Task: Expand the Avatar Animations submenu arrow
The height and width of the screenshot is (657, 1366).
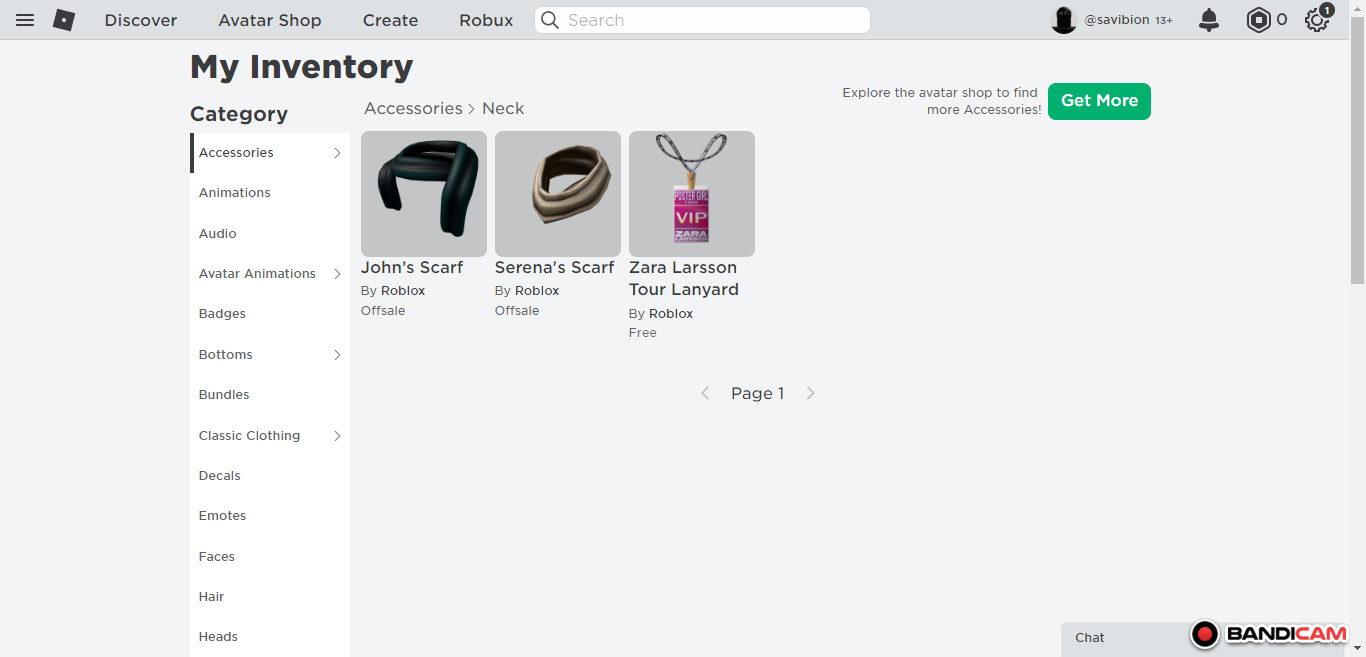Action: [x=337, y=274]
